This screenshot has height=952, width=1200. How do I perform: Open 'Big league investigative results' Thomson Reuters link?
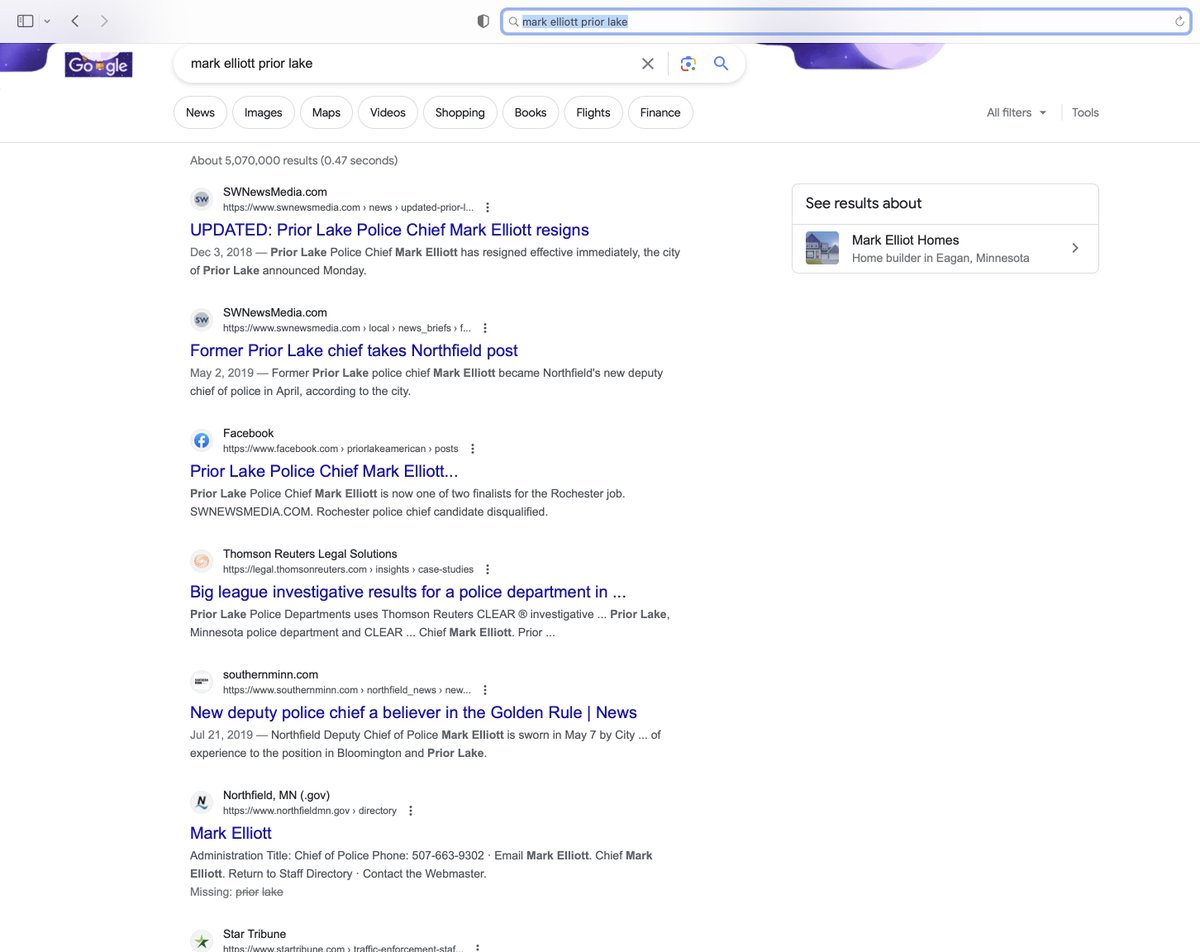click(408, 592)
